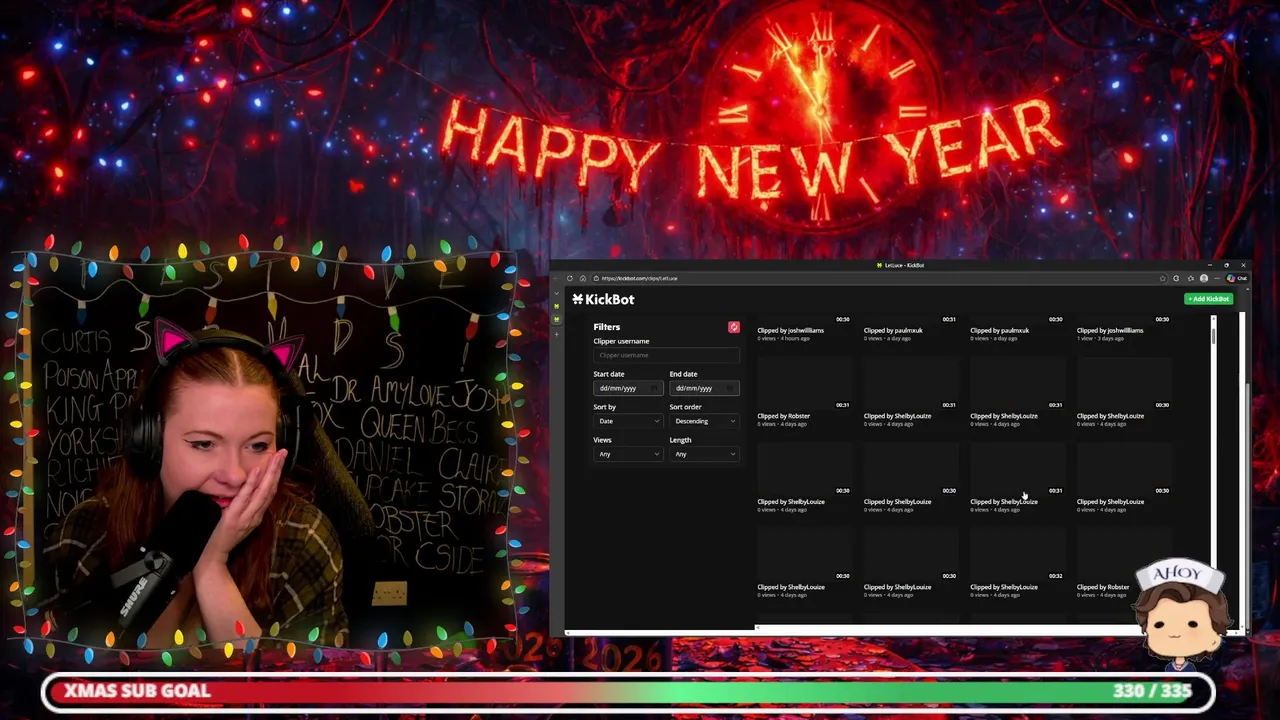Open the Copilot Chat button

click(1237, 278)
